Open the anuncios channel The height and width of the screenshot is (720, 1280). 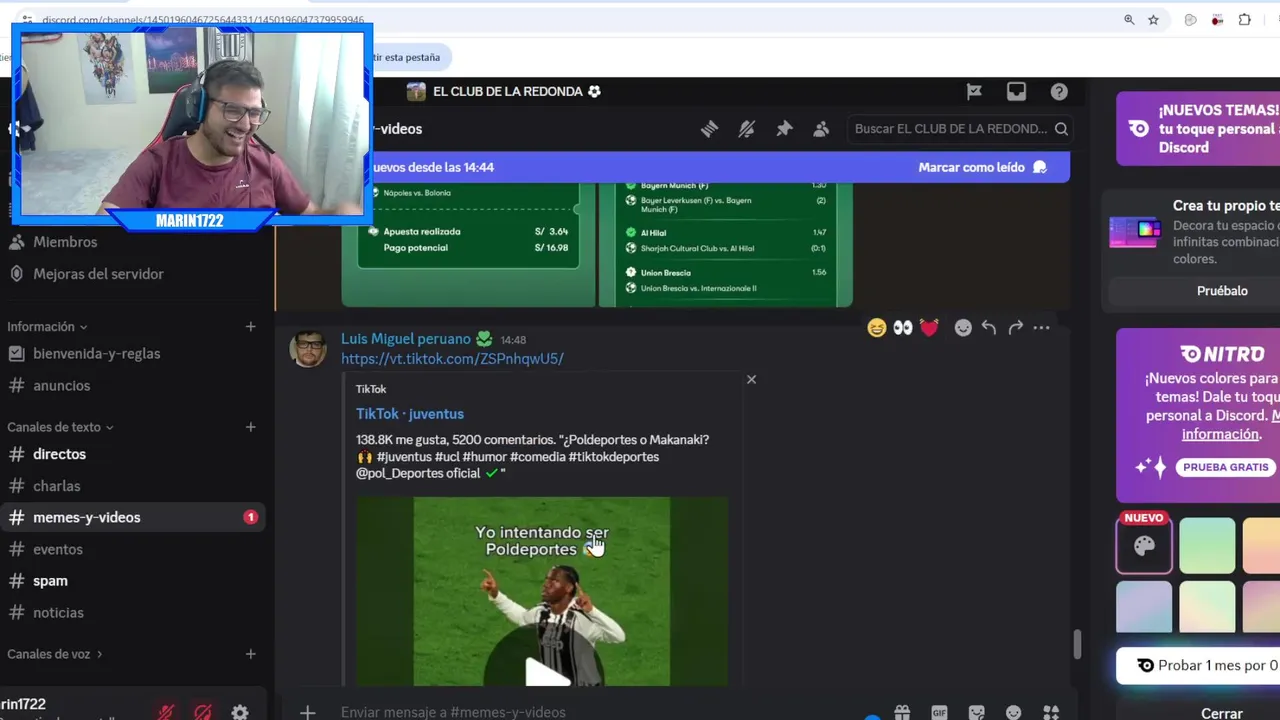(61, 386)
